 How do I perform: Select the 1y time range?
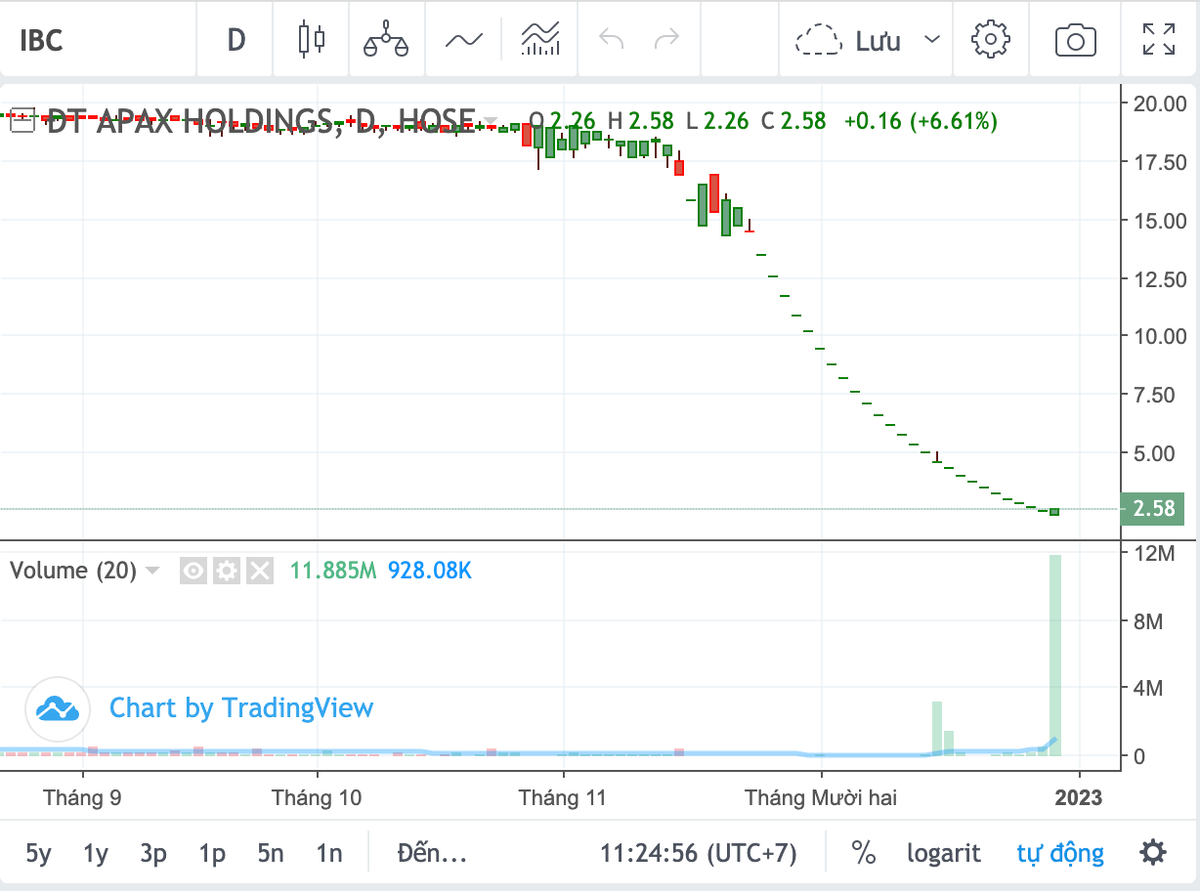coord(96,853)
